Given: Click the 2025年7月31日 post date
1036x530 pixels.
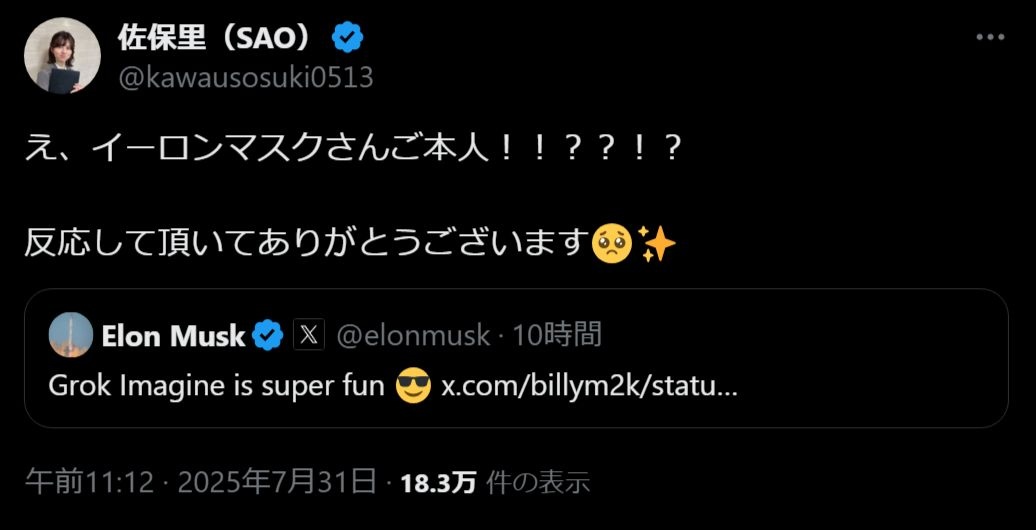Looking at the screenshot, I should pyautogui.click(x=277, y=483).
